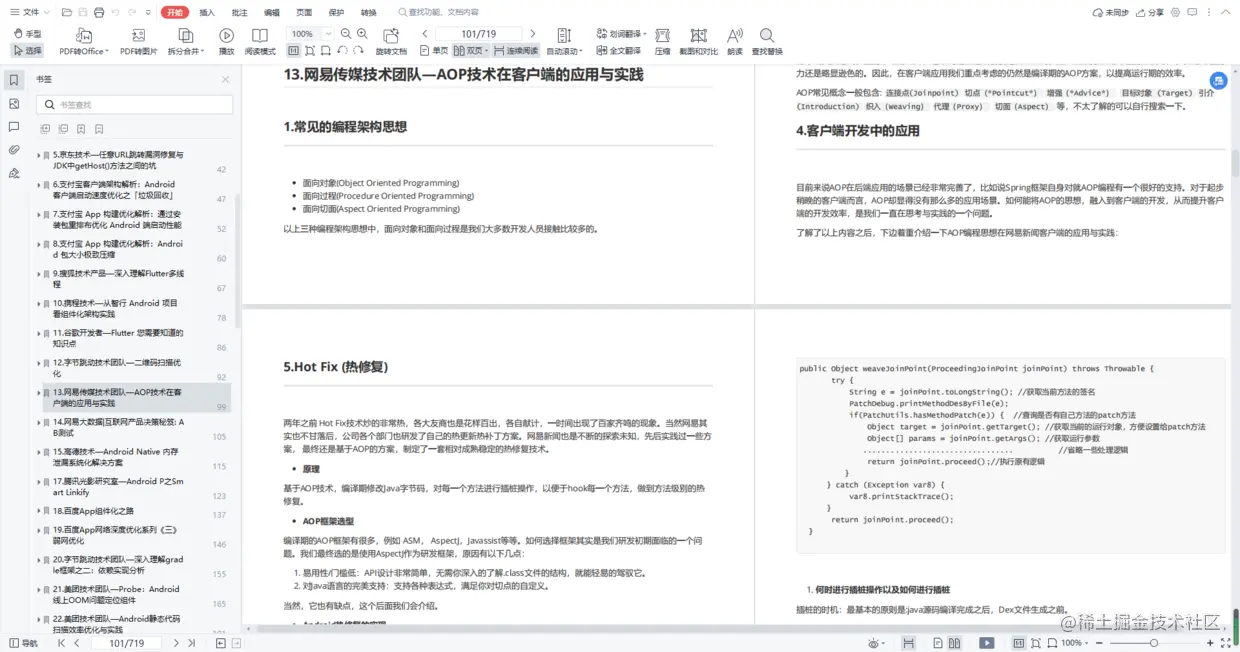Screen dimensions: 1240x652
Task: Open the 截图和对比 screenshot tool
Action: [x=698, y=42]
